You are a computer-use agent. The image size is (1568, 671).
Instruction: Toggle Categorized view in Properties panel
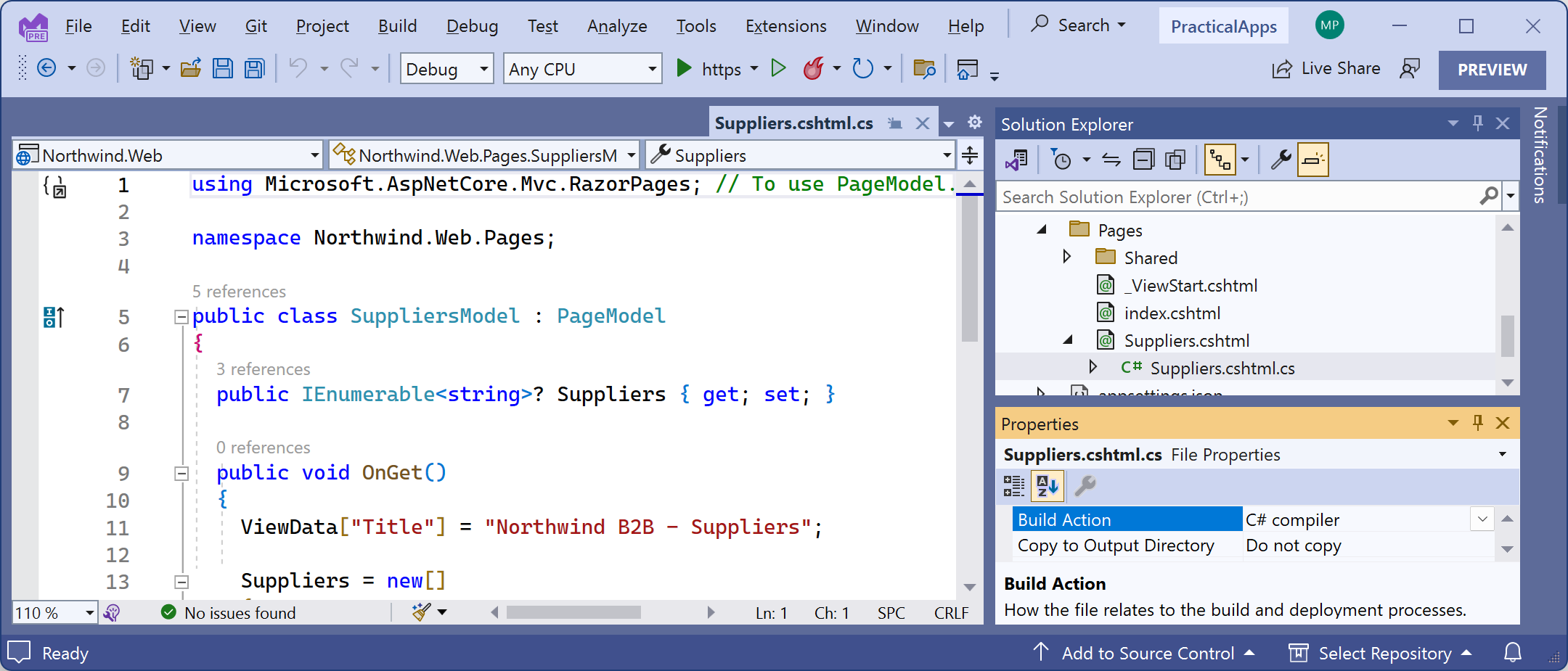point(1013,486)
